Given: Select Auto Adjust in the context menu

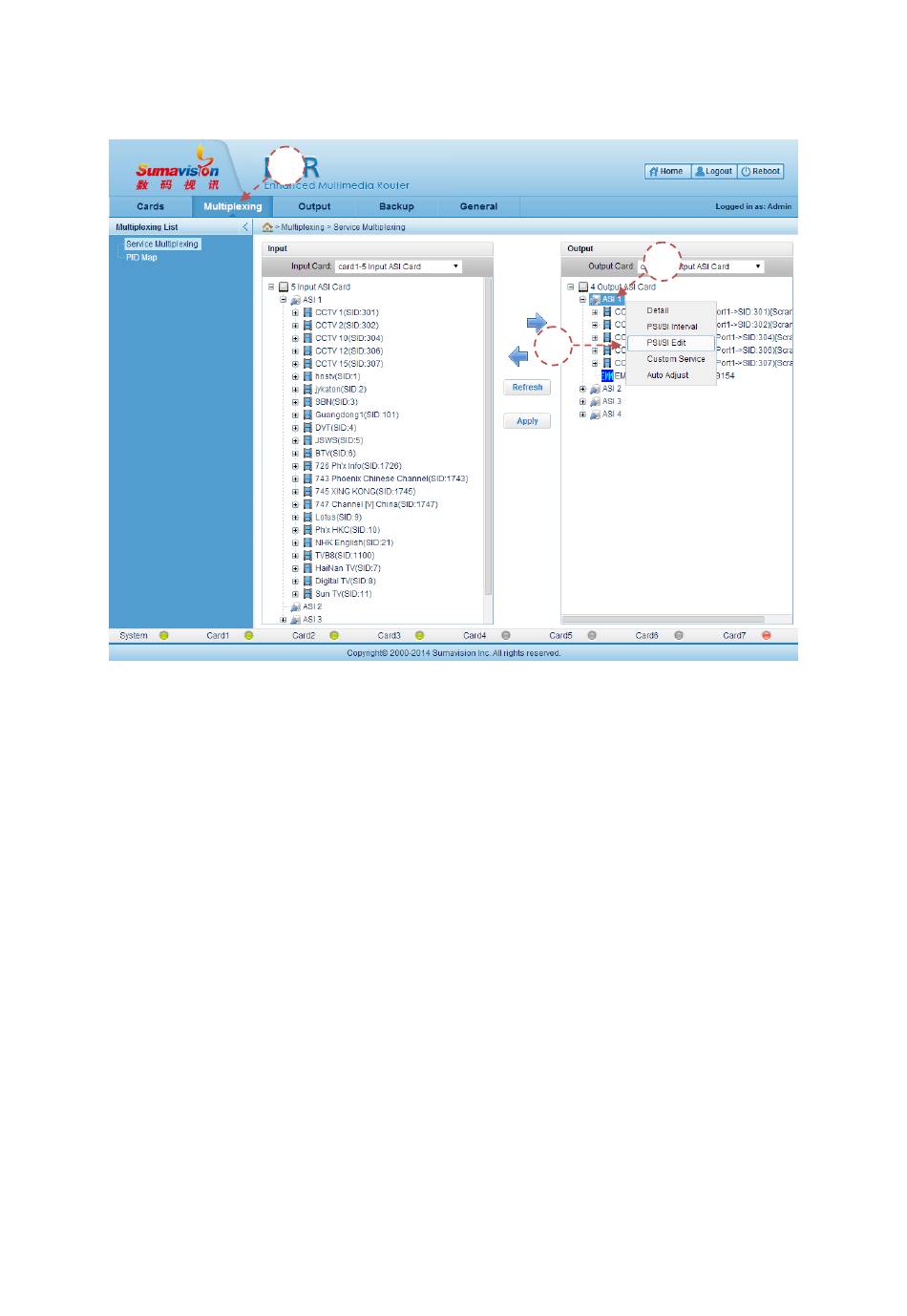Looking at the screenshot, I should tap(667, 375).
